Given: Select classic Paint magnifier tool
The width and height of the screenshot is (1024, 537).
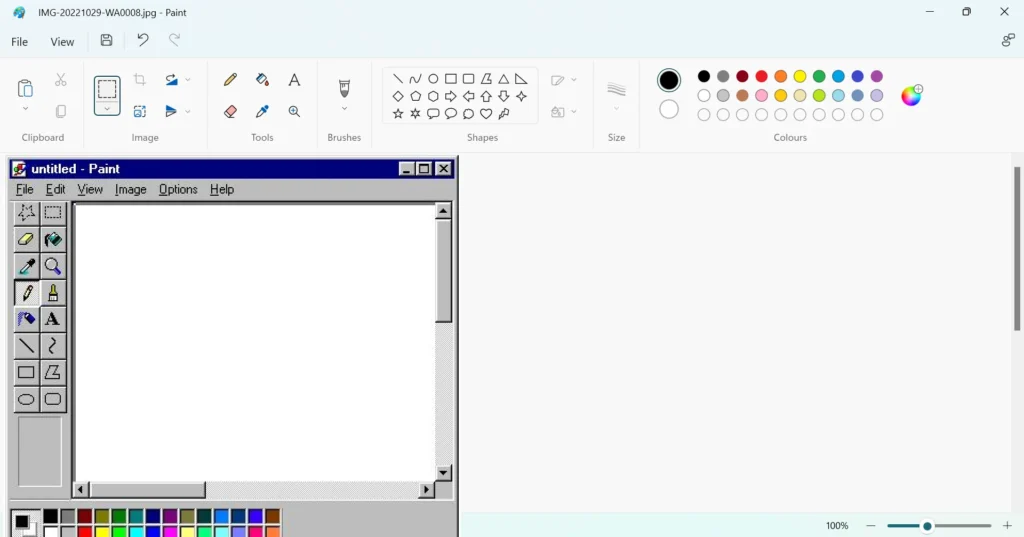Looking at the screenshot, I should pyautogui.click(x=53, y=266).
